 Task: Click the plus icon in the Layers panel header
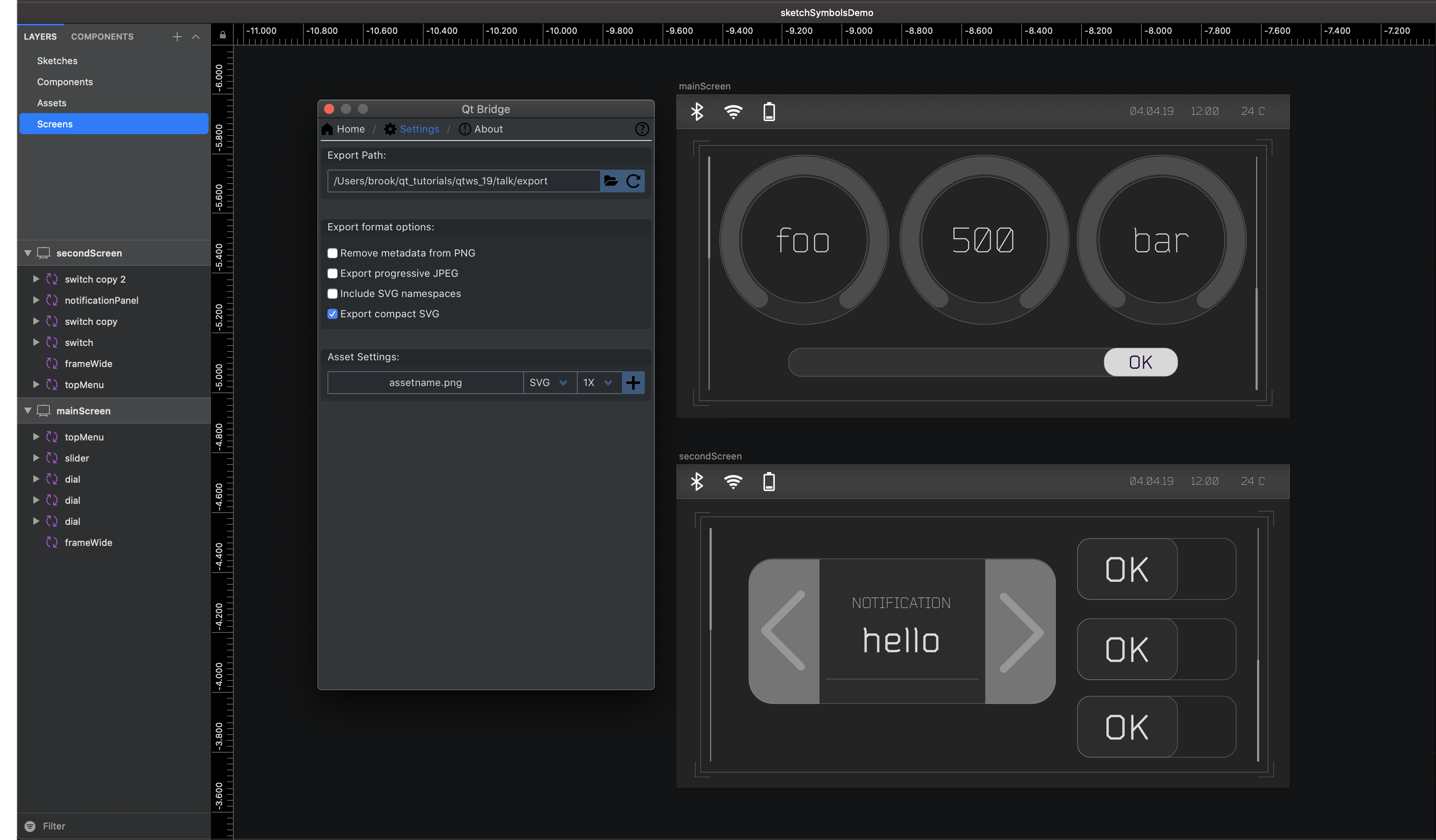click(177, 36)
